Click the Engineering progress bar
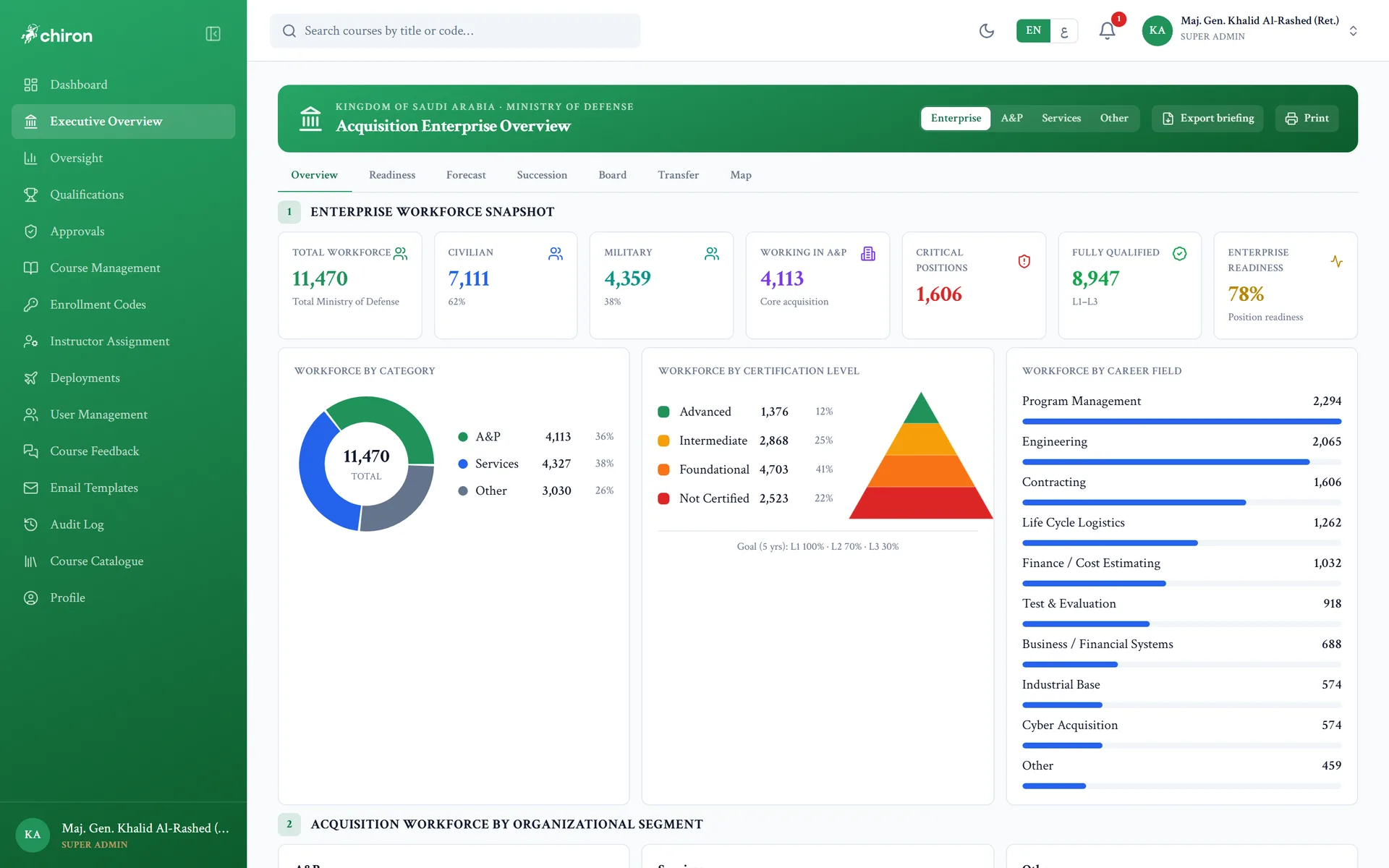Viewport: 1389px width, 868px height. 1181,461
